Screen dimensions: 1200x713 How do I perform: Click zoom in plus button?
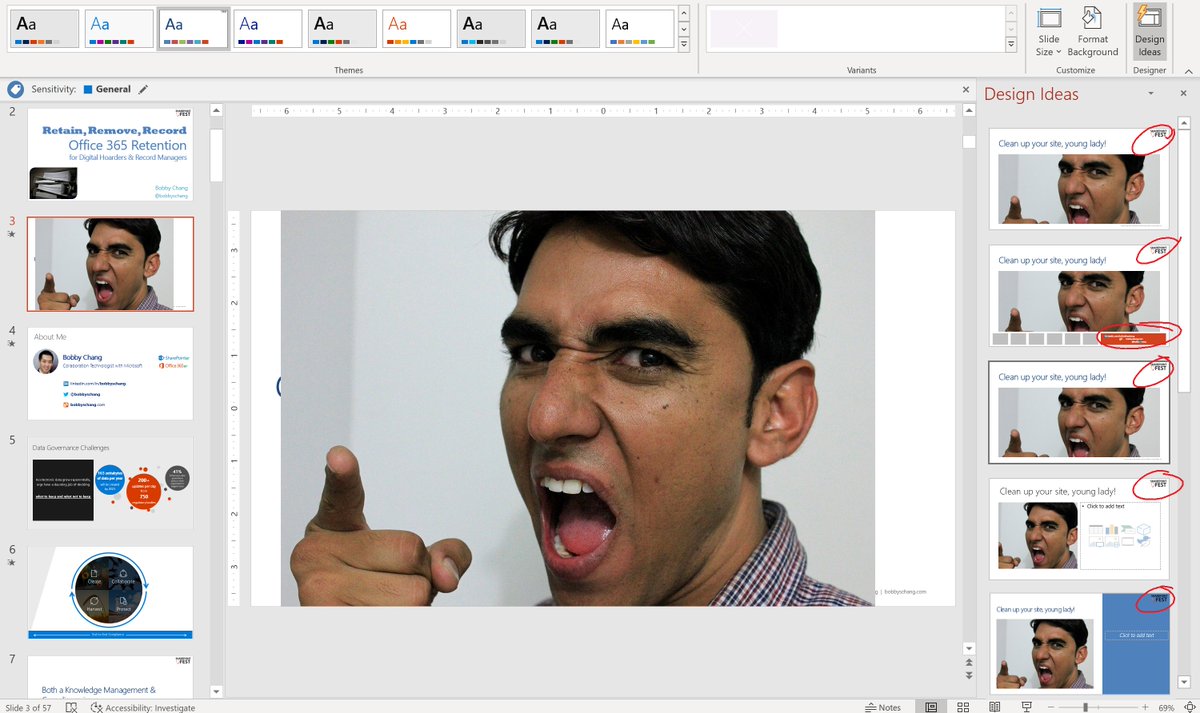1147,707
